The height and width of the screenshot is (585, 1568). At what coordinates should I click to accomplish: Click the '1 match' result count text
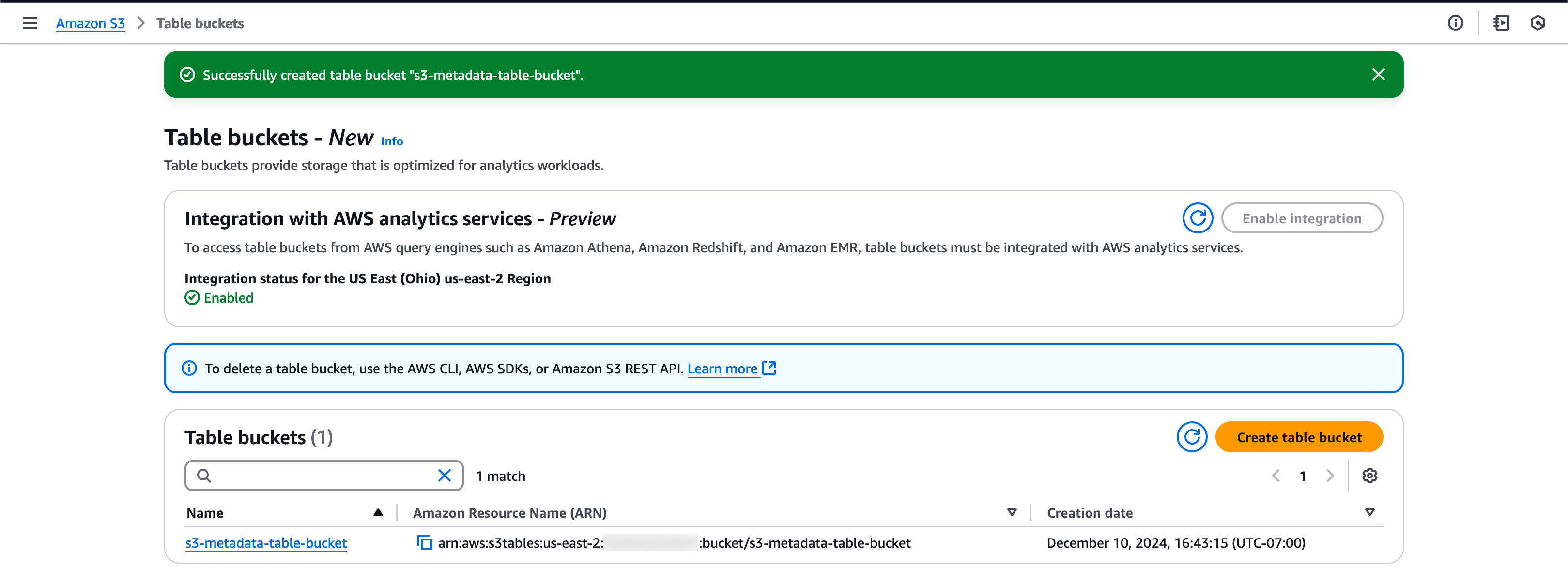pyautogui.click(x=500, y=476)
